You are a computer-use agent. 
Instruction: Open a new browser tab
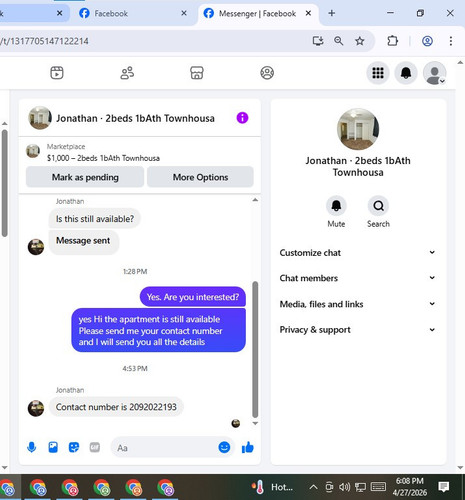pyautogui.click(x=332, y=13)
